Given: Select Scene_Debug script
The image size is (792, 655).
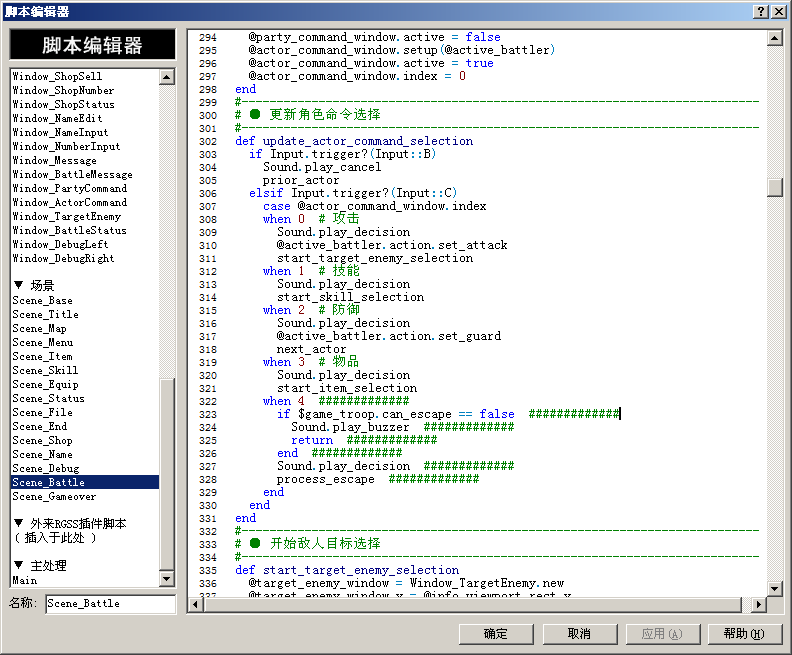Looking at the screenshot, I should click(45, 469).
